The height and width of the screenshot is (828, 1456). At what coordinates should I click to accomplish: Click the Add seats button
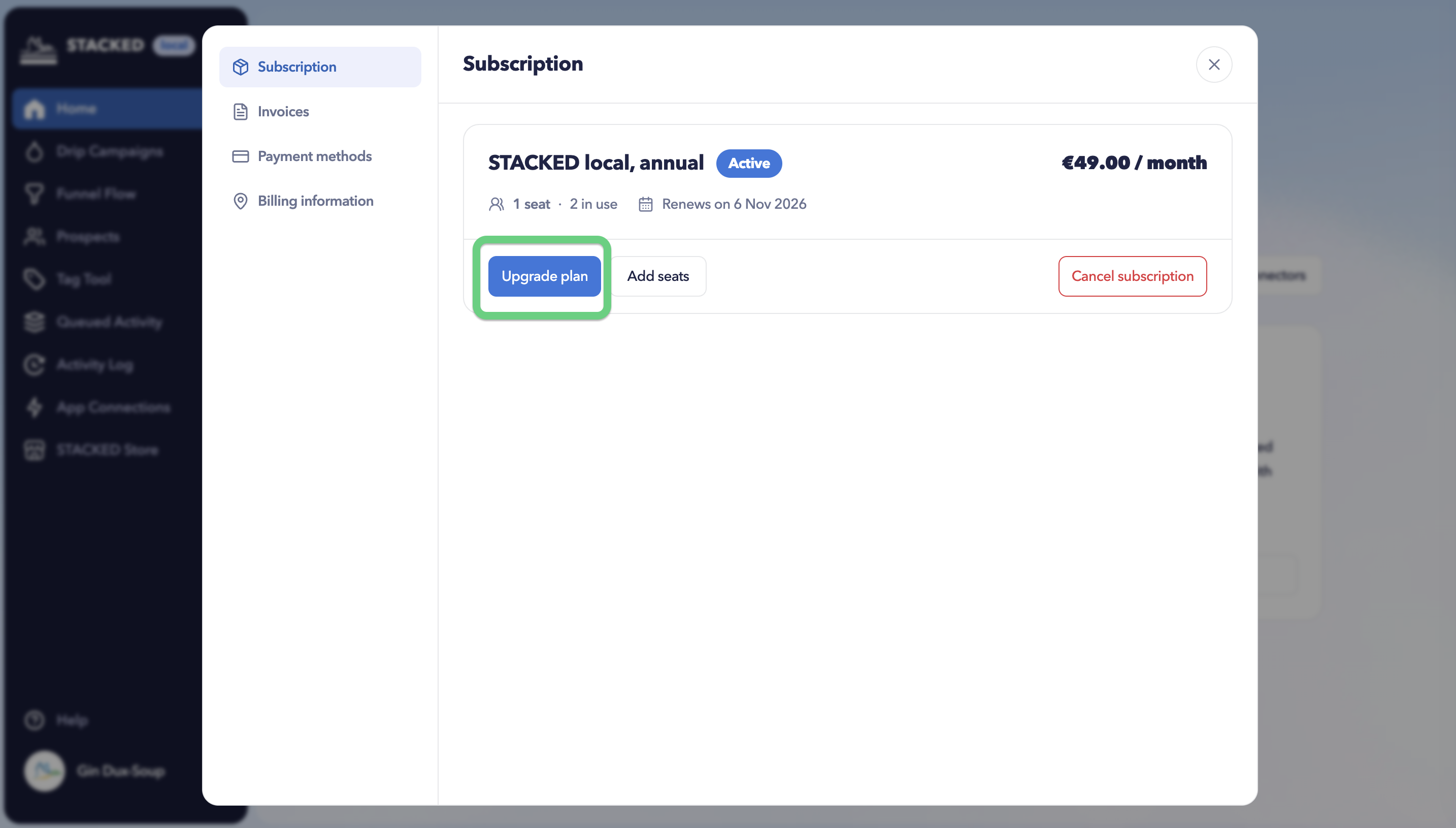[x=658, y=276]
